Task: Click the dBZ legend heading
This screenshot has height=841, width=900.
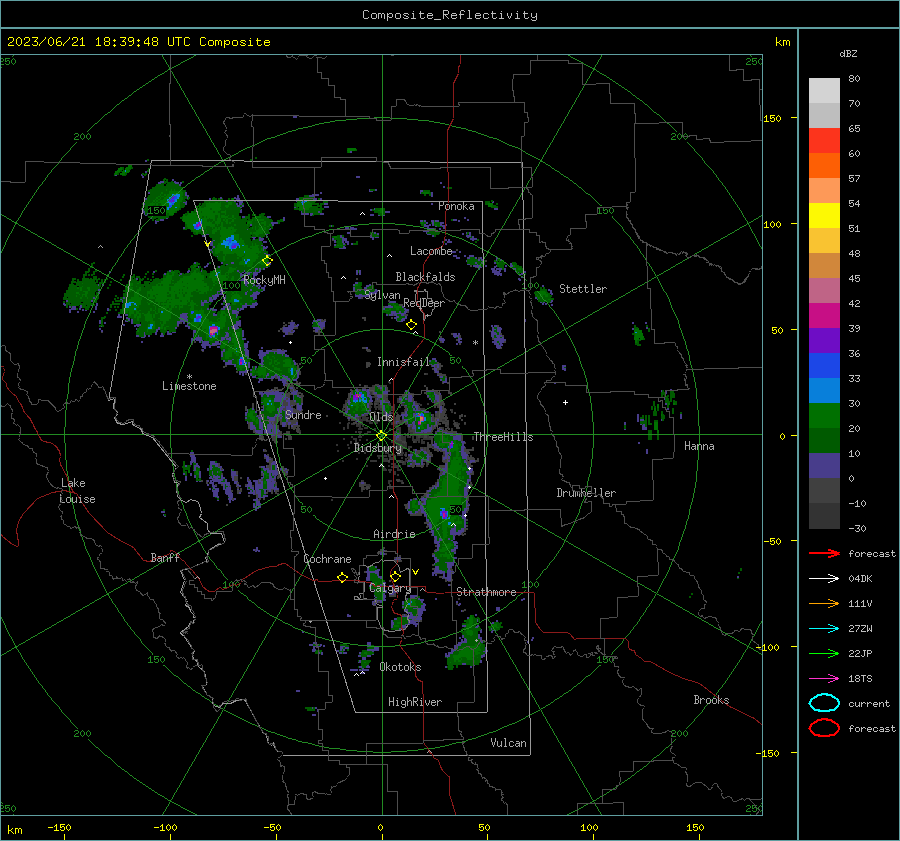Action: click(848, 54)
